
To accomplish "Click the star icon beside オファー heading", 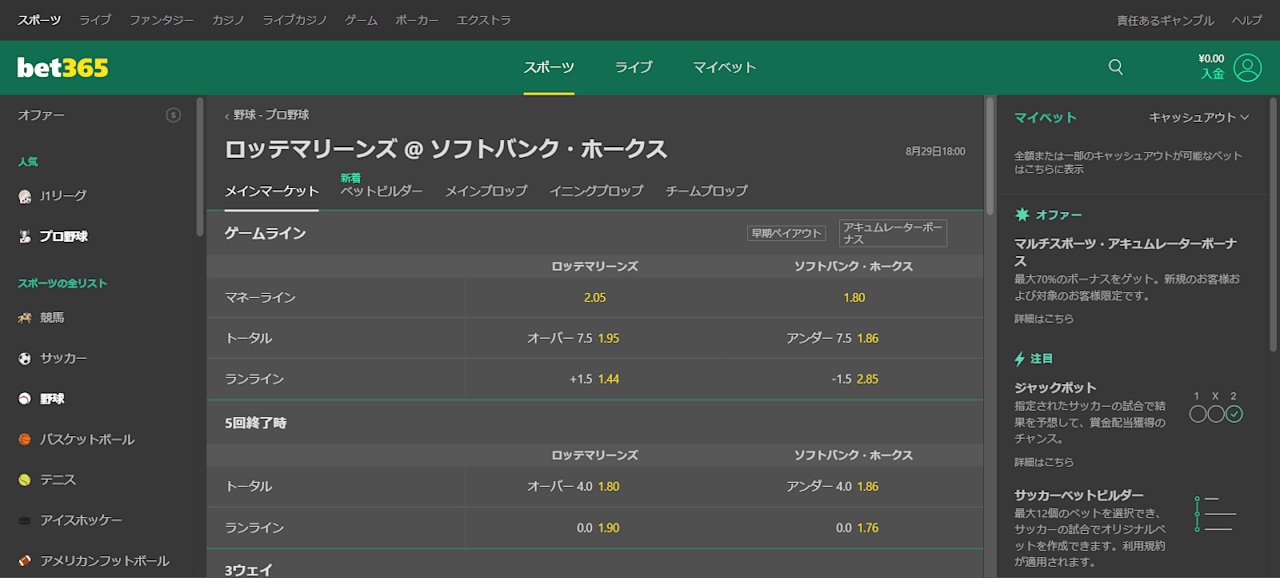I will click(x=1022, y=214).
